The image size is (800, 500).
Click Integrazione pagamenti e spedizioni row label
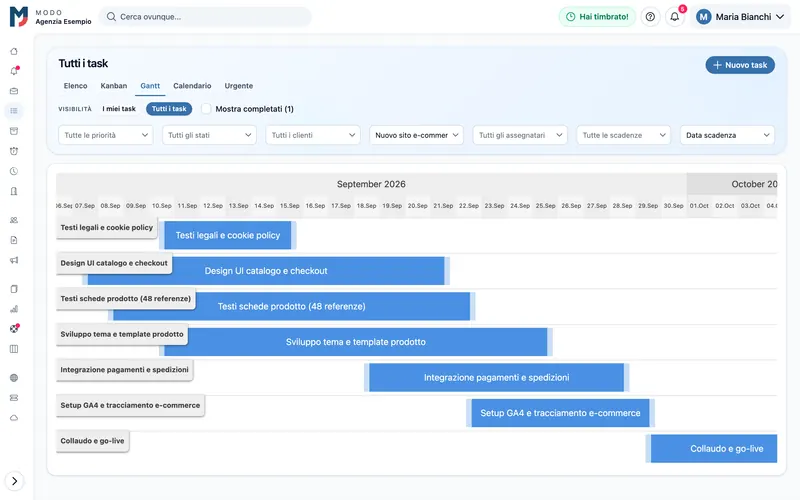pyautogui.click(x=124, y=370)
